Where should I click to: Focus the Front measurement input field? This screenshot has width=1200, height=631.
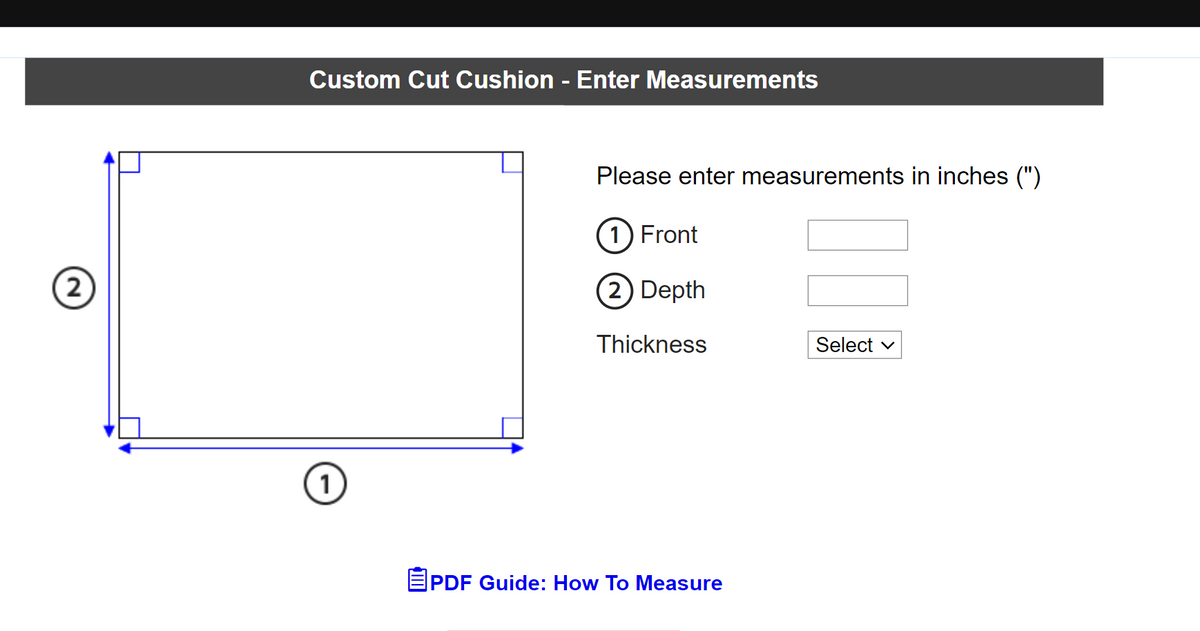857,235
